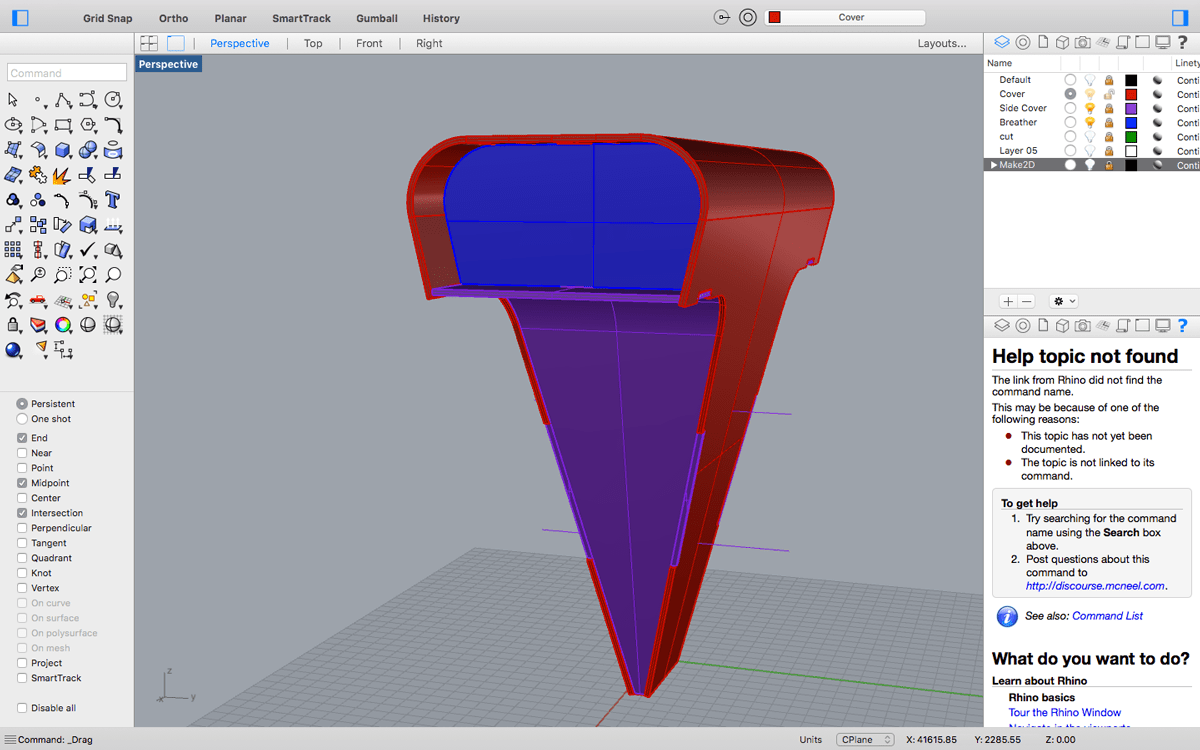Open the CPlane dropdown in the status bar
The image size is (1200, 750).
tap(864, 739)
